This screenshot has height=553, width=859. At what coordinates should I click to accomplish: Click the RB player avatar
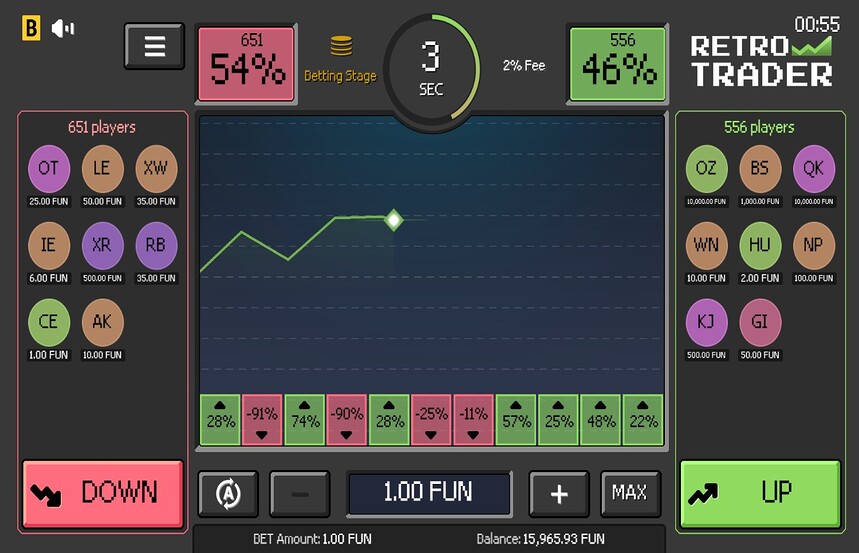click(x=156, y=245)
